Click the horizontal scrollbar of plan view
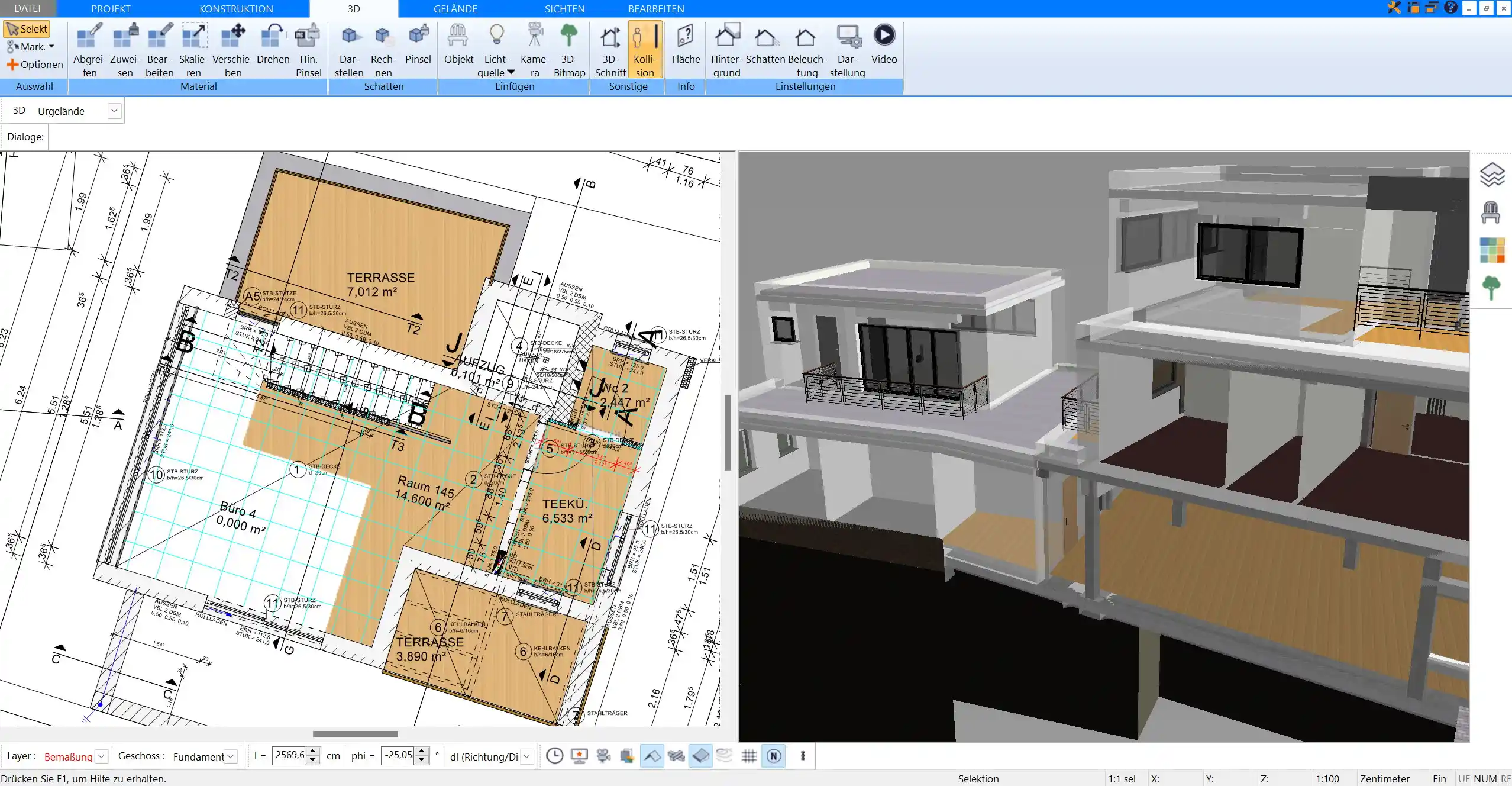The width and height of the screenshot is (1512, 786). coord(356,734)
